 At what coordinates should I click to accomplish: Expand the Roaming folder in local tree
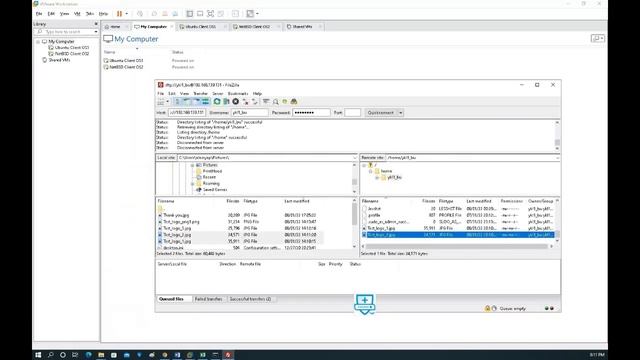192,184
